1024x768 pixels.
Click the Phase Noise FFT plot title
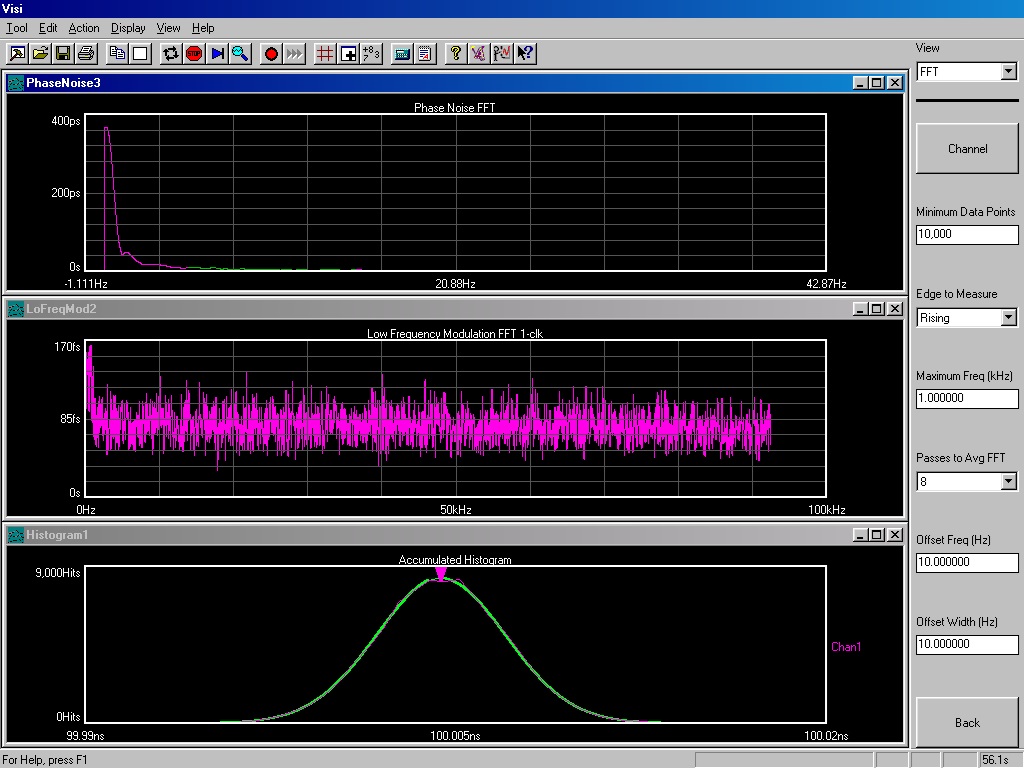[455, 108]
